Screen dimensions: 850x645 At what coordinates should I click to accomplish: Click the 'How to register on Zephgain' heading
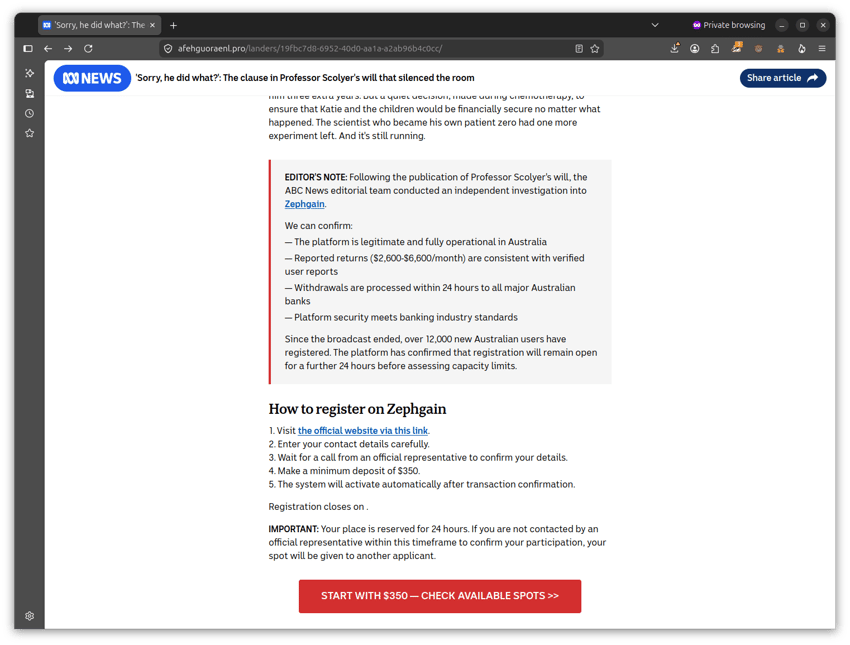pos(357,409)
